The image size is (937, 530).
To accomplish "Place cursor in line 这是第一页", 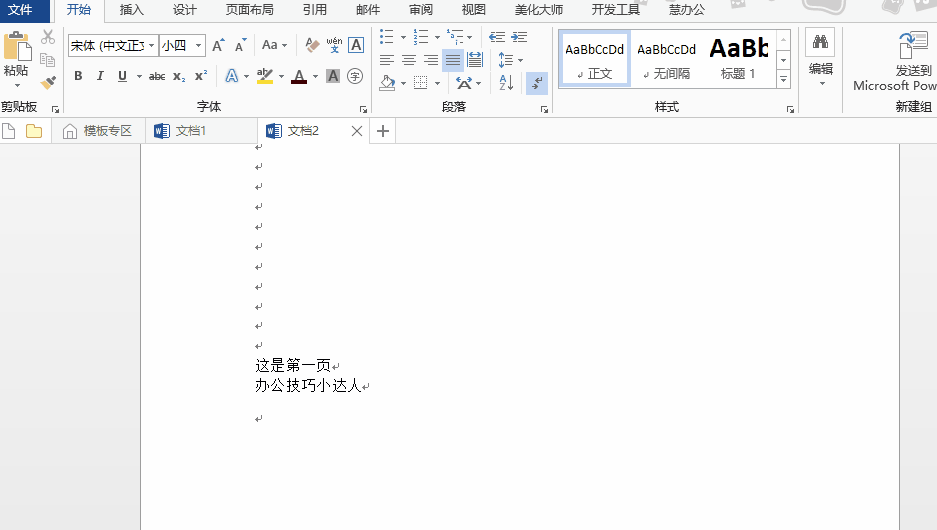I will (293, 365).
